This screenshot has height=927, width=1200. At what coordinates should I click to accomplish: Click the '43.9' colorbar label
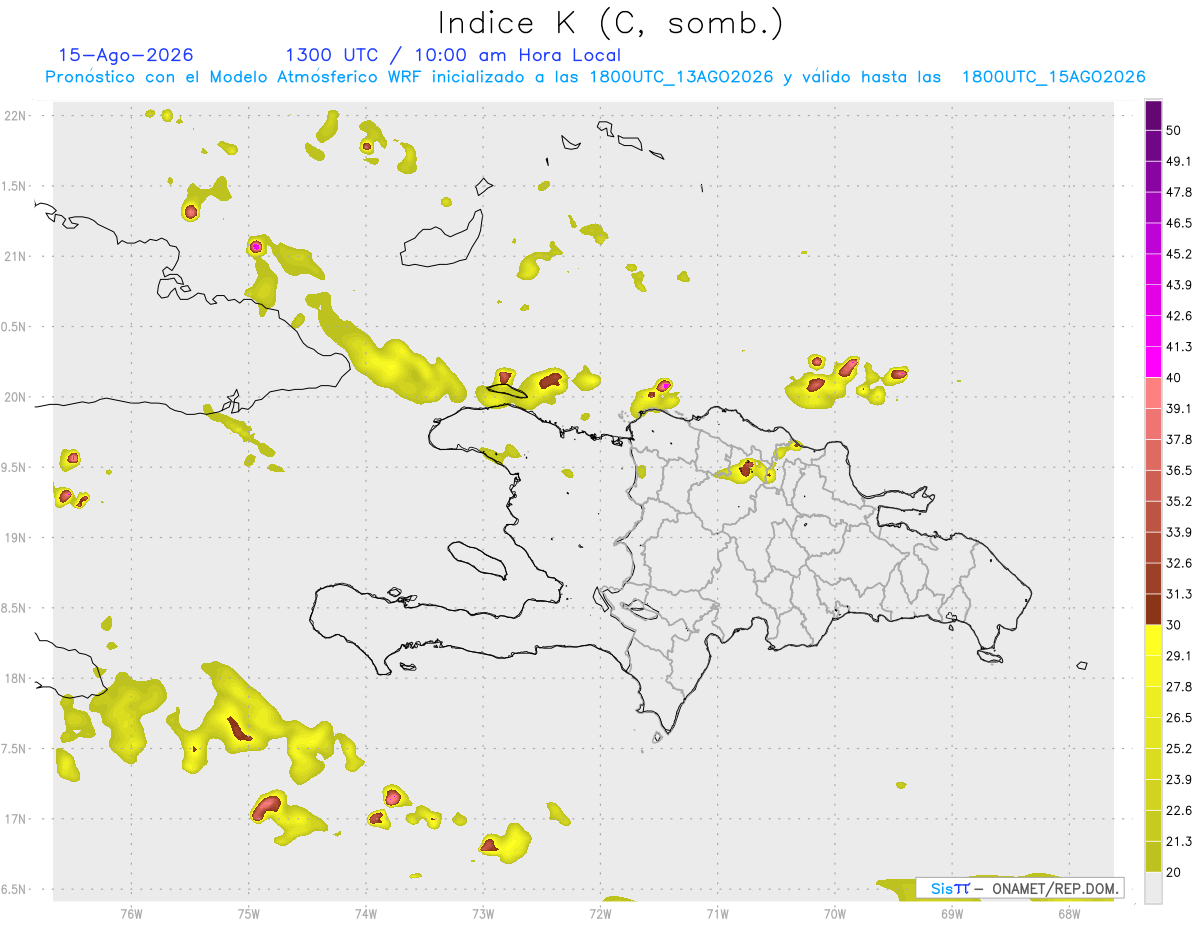click(1179, 285)
